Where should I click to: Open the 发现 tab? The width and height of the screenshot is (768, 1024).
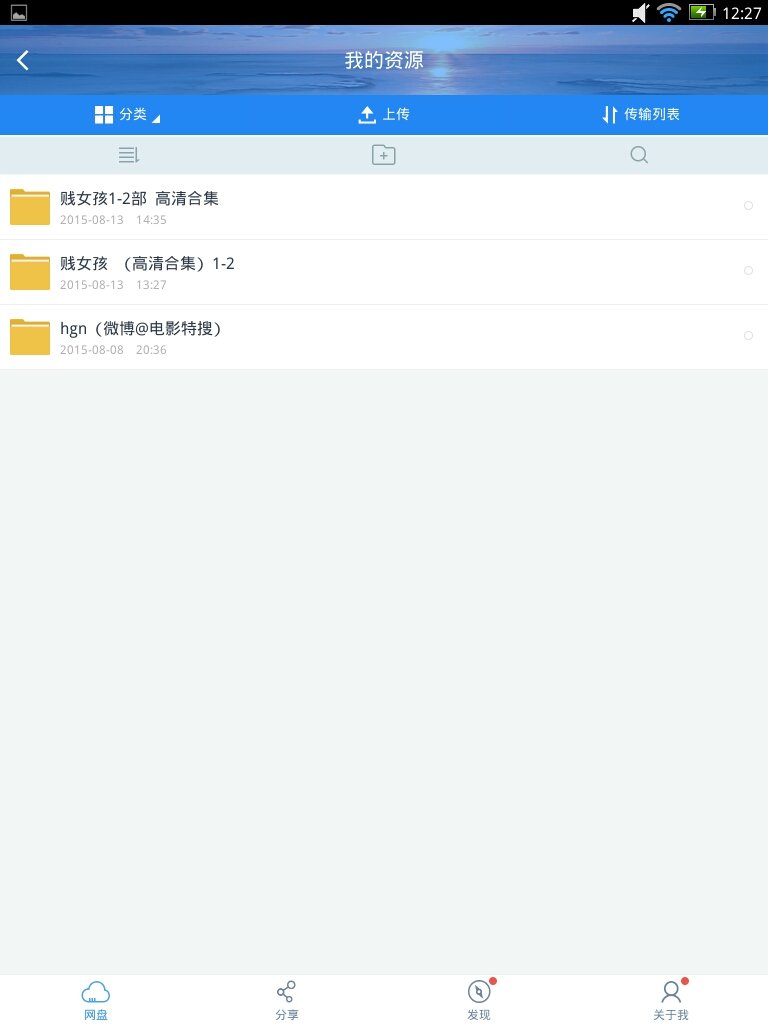(479, 999)
